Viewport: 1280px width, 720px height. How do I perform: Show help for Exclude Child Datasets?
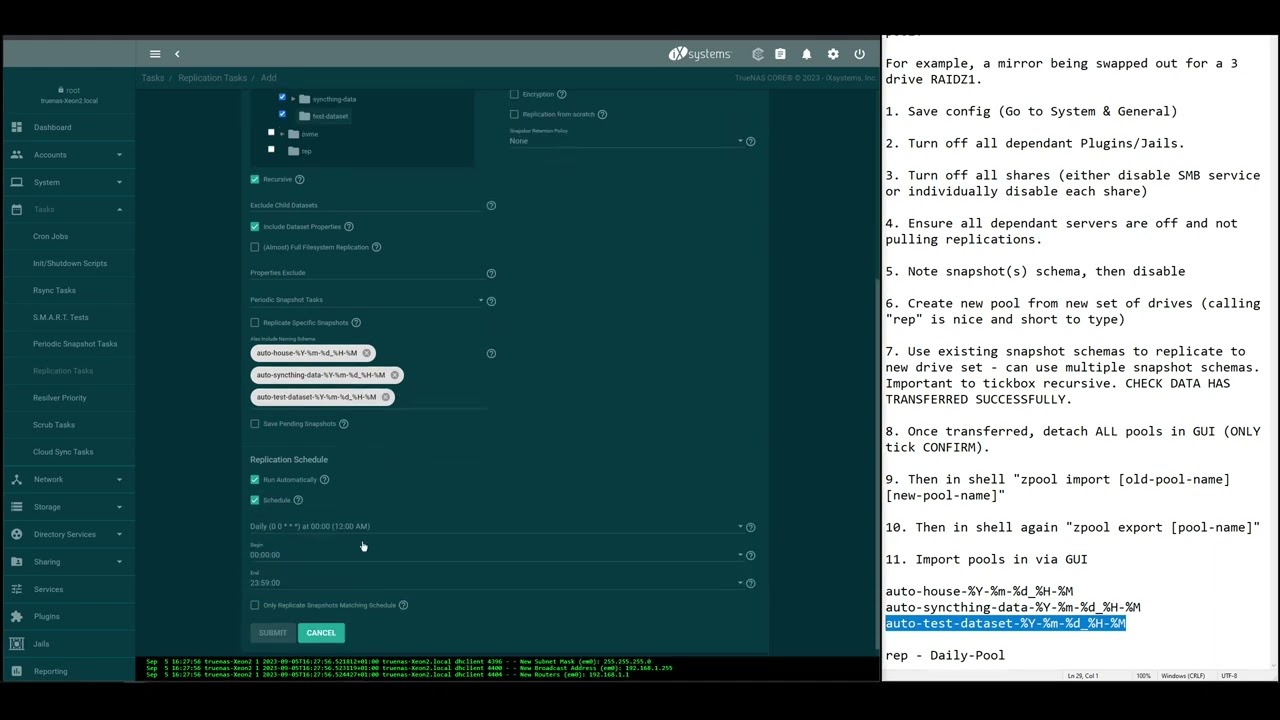(491, 205)
